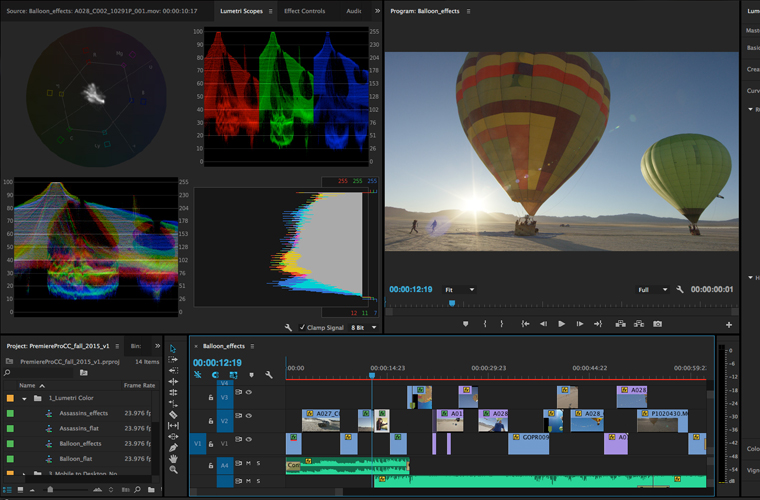
Task: Go to Out point
Action: [x=598, y=324]
